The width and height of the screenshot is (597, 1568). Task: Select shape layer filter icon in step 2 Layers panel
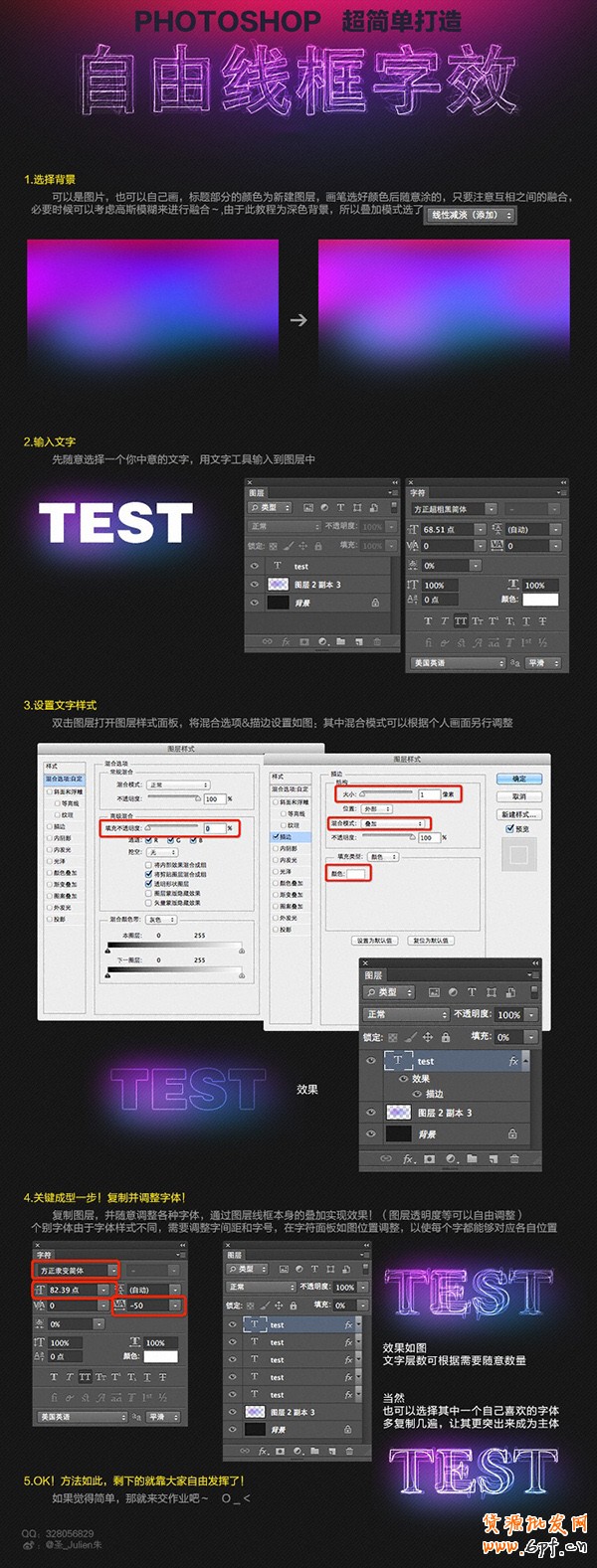tap(357, 507)
